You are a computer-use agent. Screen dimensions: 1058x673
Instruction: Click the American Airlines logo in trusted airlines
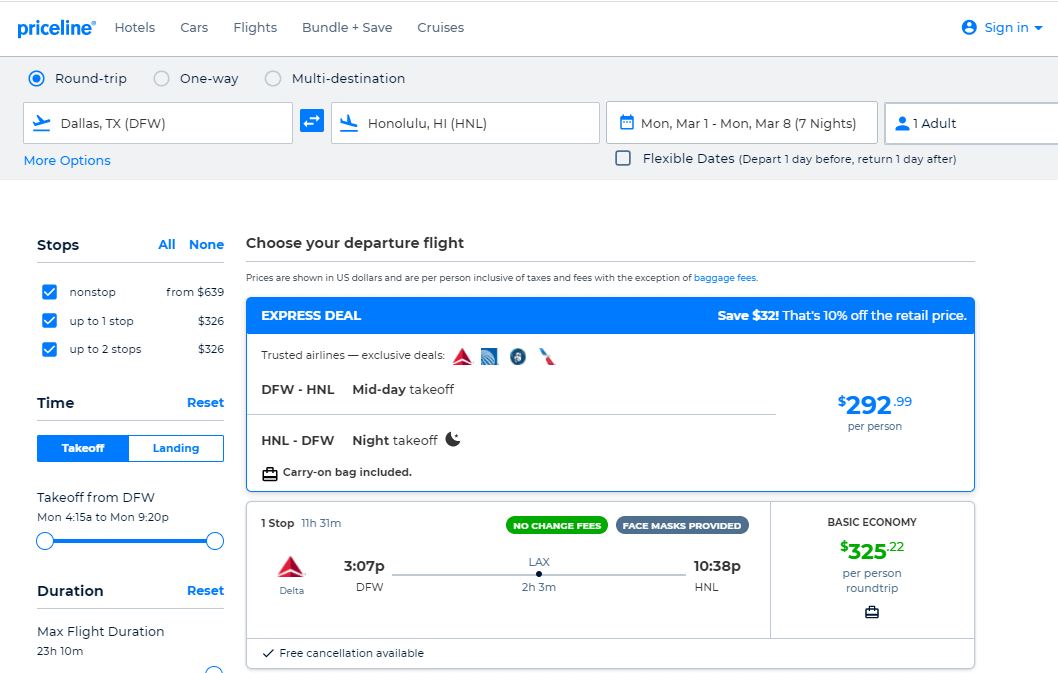546,355
